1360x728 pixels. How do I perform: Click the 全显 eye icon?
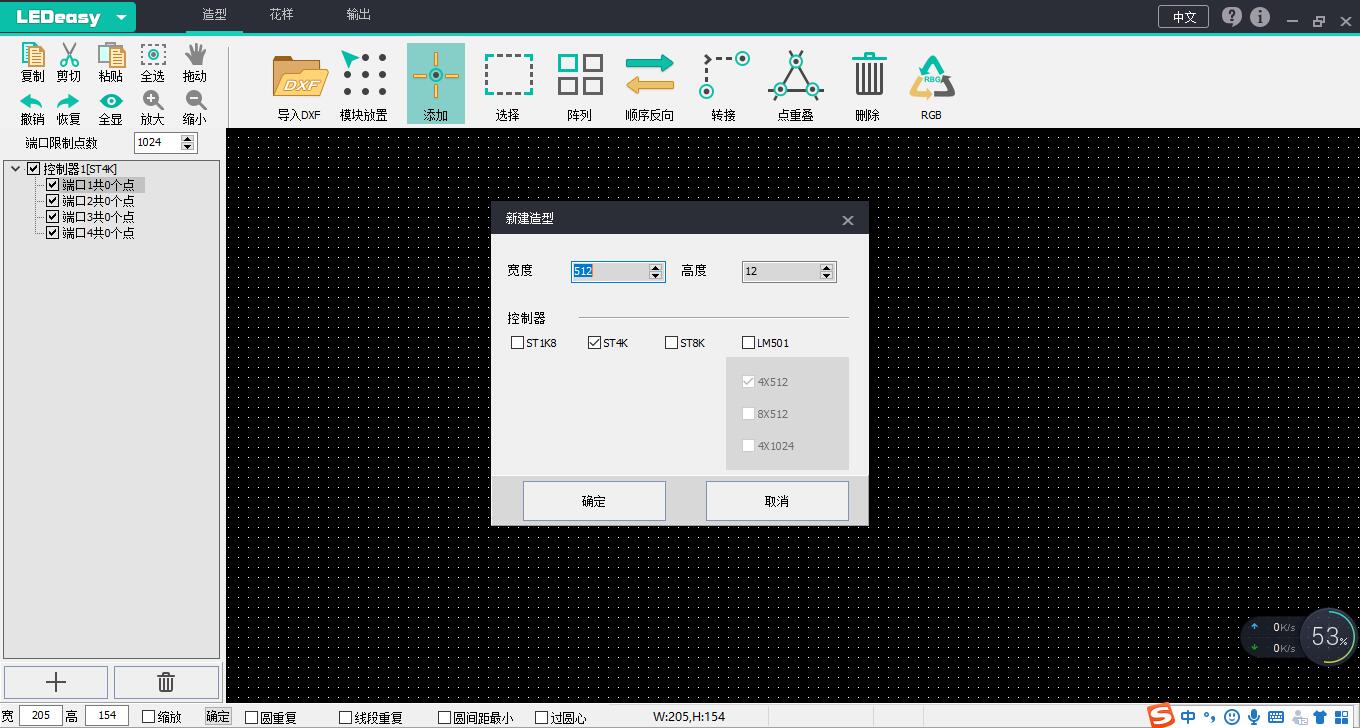110,101
